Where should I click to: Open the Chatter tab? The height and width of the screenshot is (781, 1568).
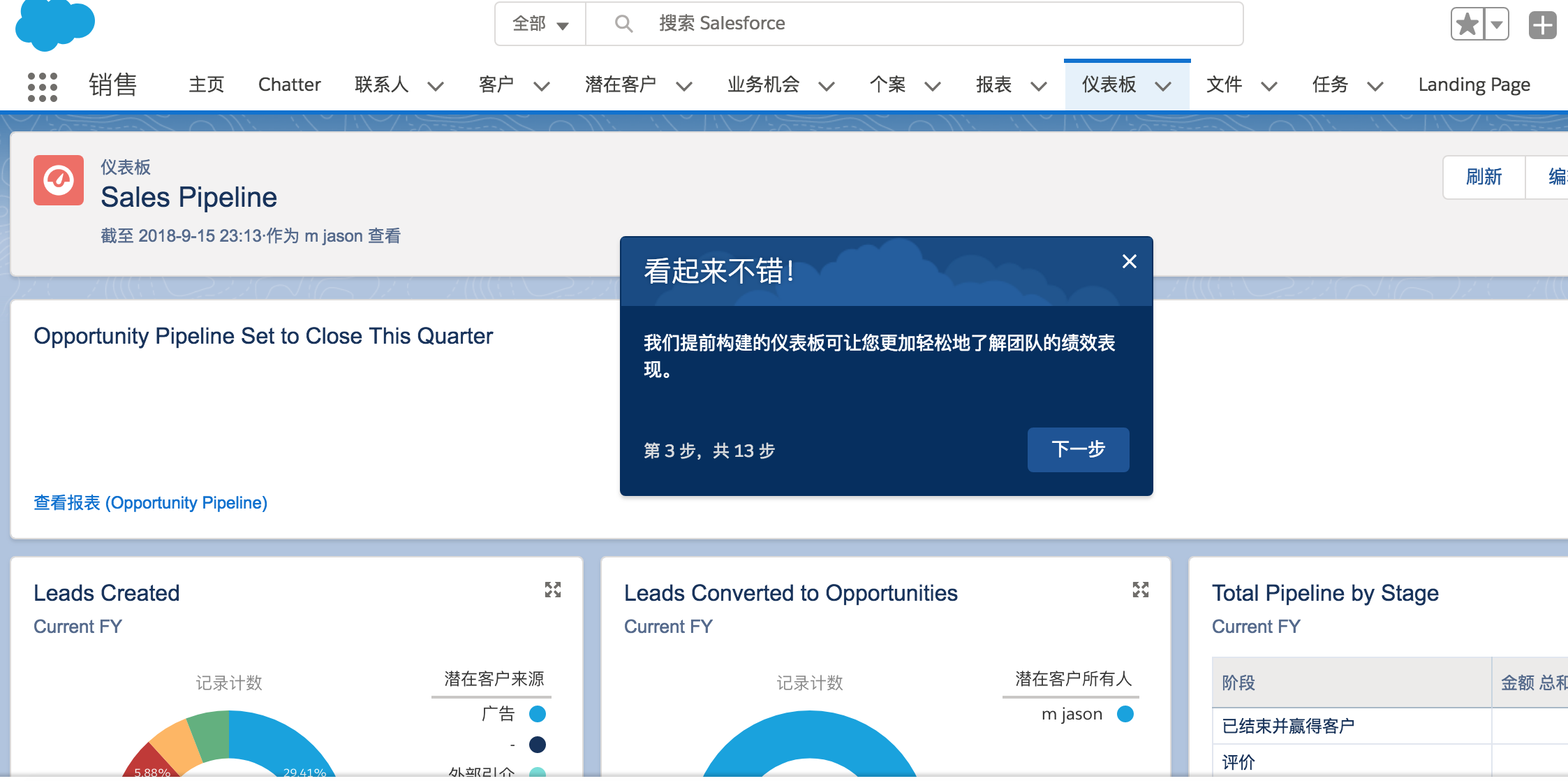coord(290,85)
